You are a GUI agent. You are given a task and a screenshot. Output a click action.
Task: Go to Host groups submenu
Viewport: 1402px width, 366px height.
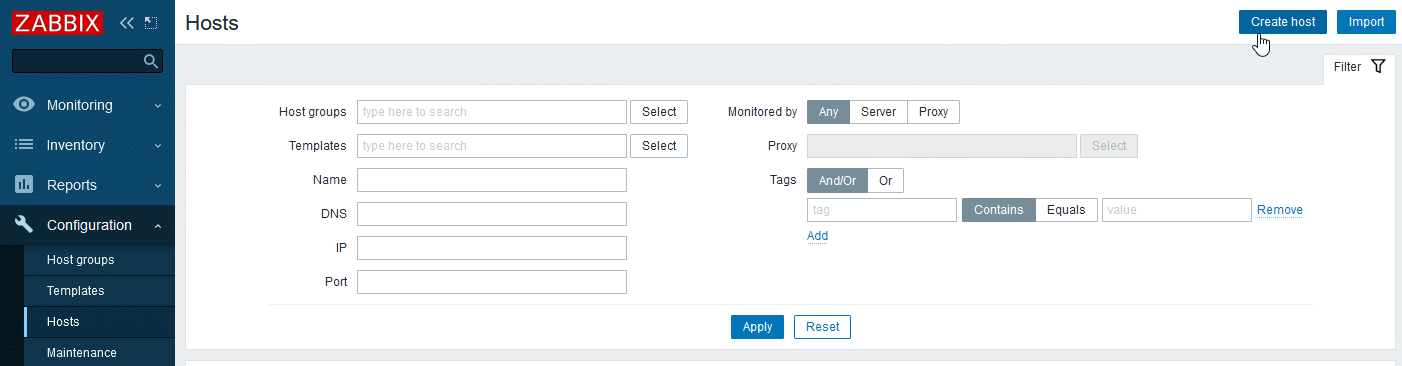click(x=80, y=260)
